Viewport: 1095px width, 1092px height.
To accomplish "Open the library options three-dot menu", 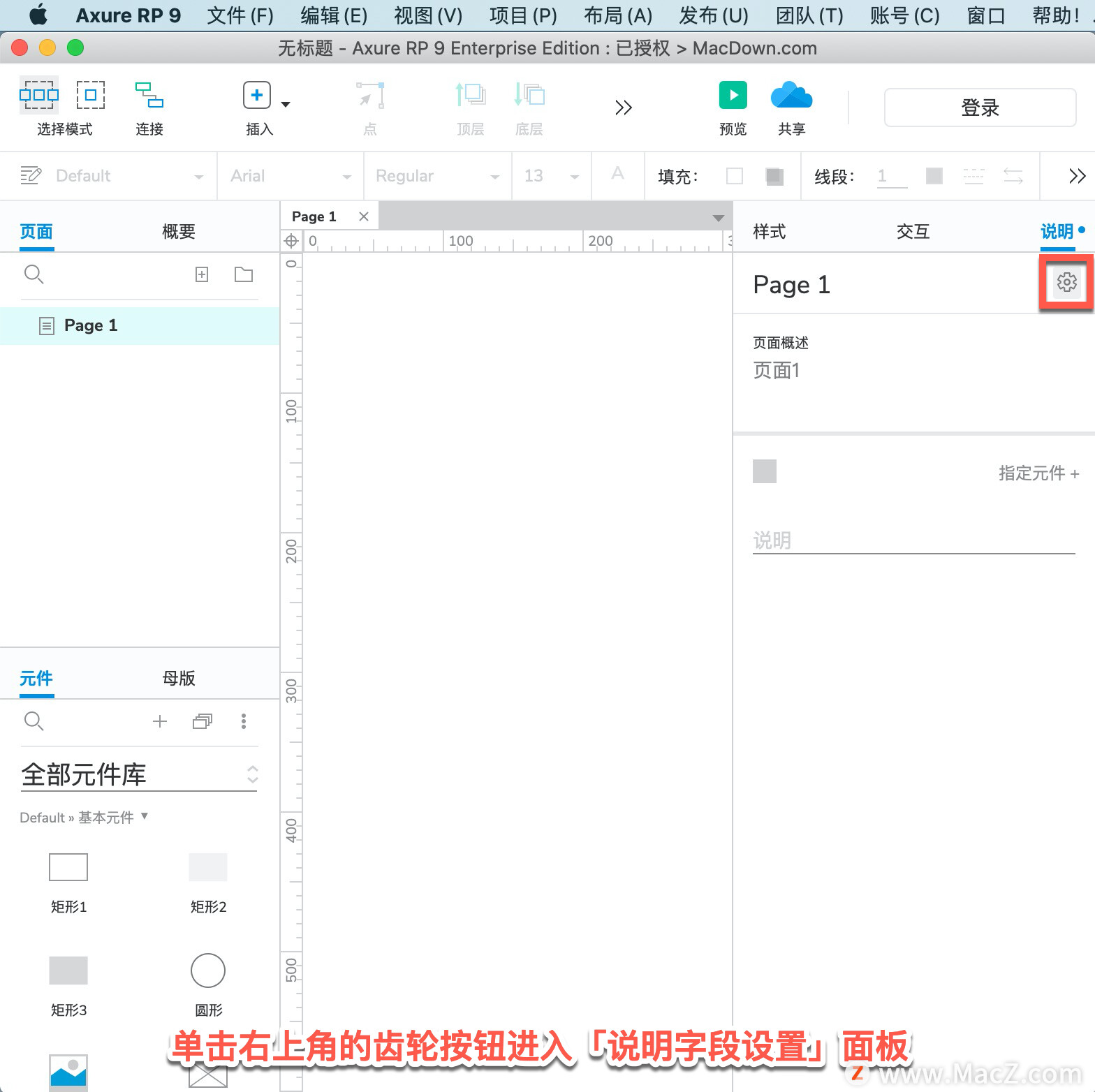I will pos(244,721).
